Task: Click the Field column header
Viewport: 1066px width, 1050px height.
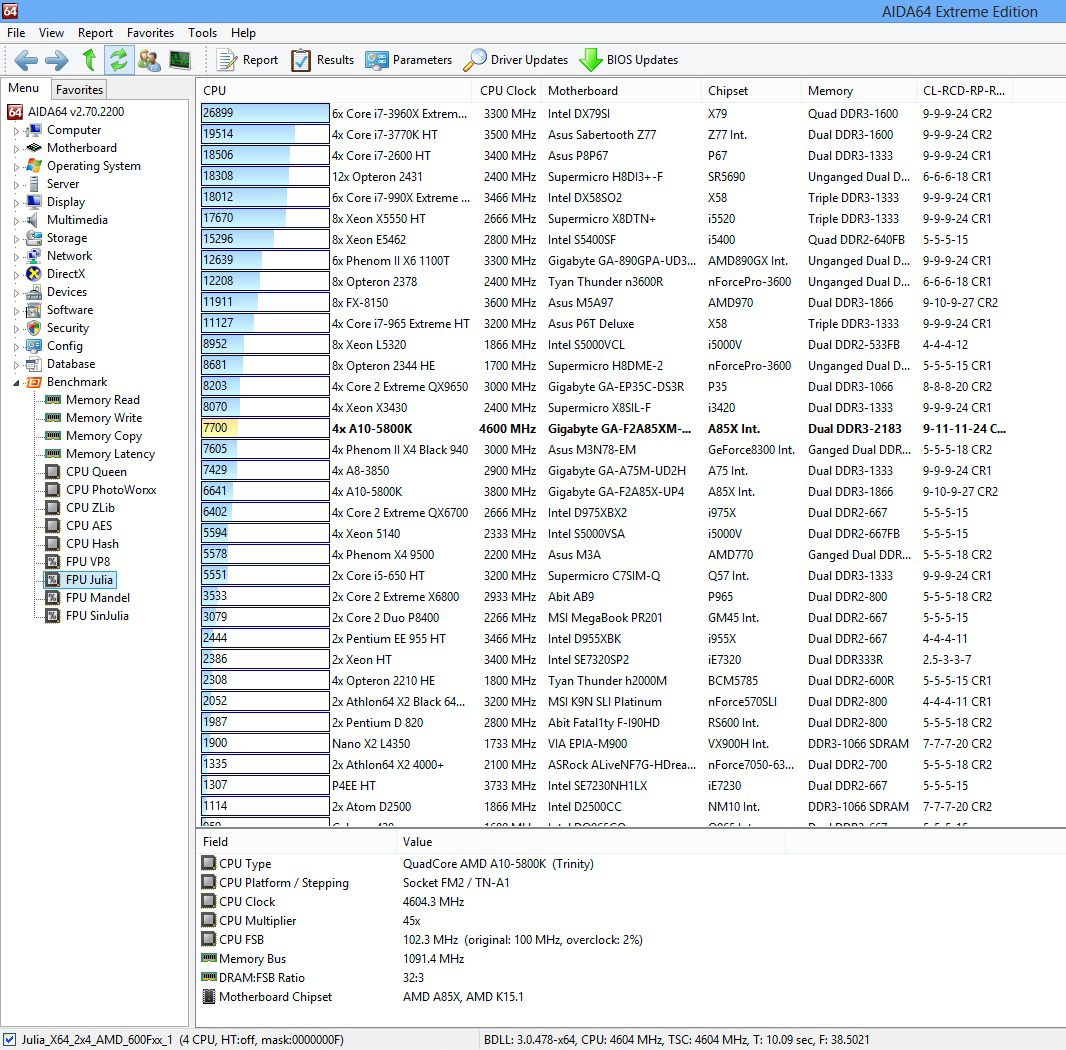Action: click(297, 842)
